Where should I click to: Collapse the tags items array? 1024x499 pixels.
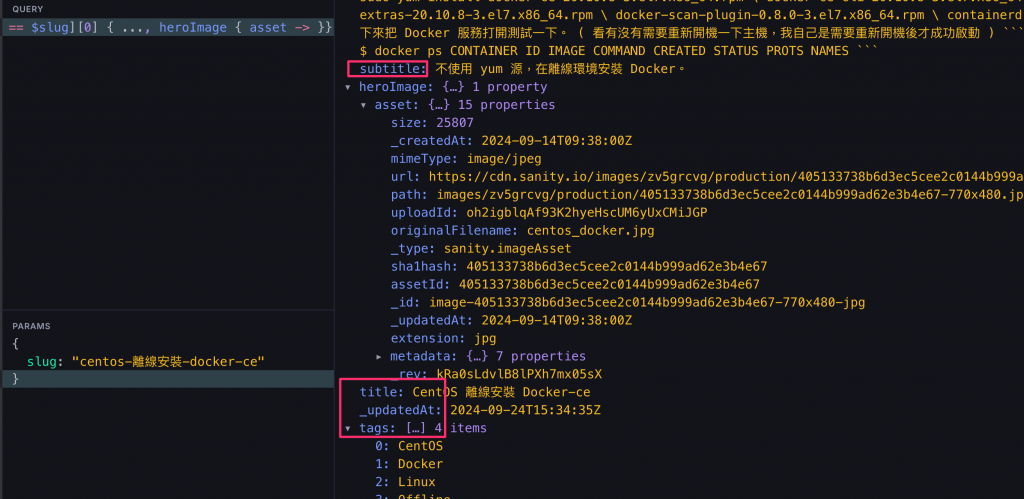(347, 428)
